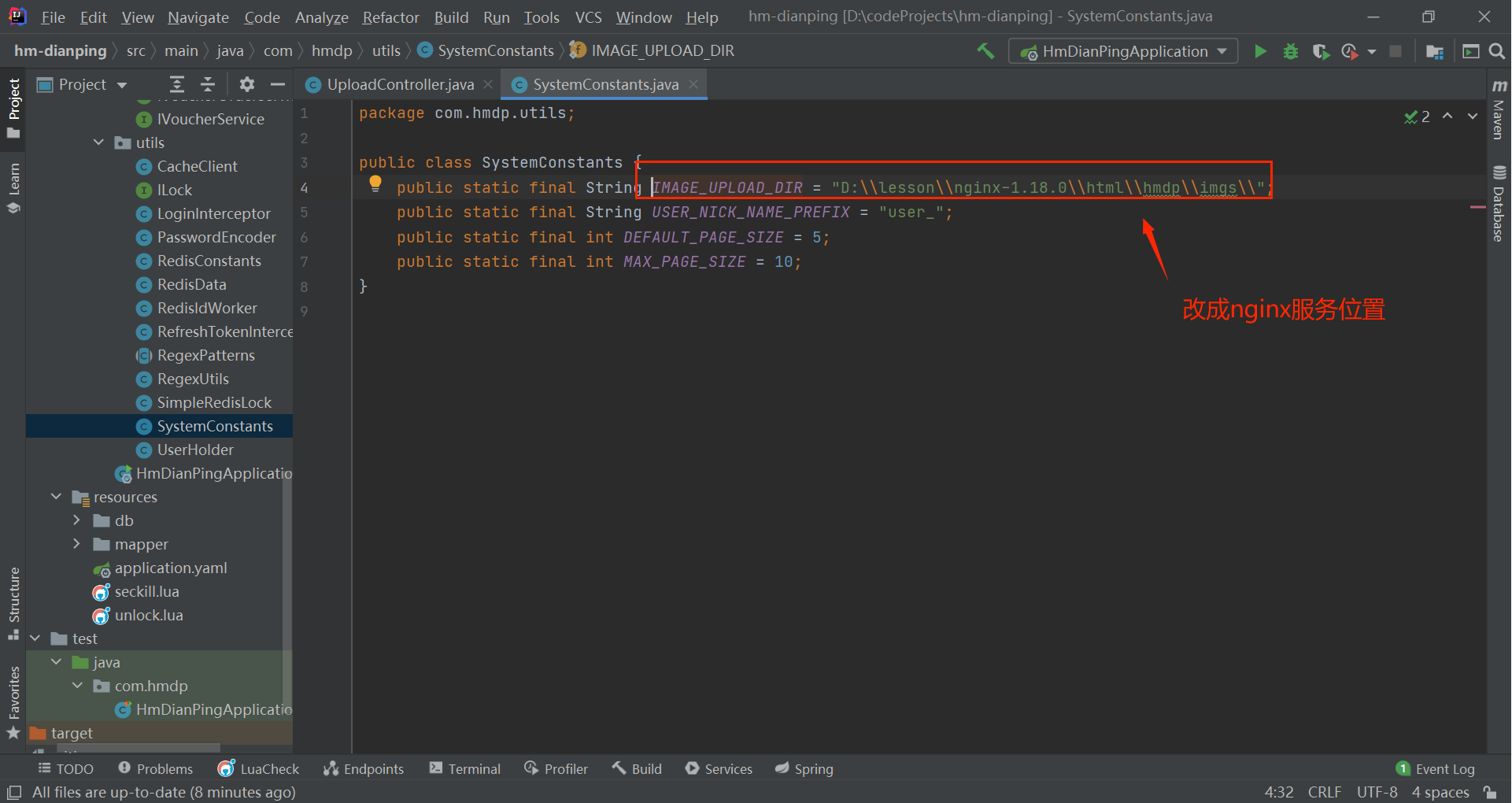Jump to previous highlighted problem arrow
The image size is (1512, 803).
point(1447,117)
